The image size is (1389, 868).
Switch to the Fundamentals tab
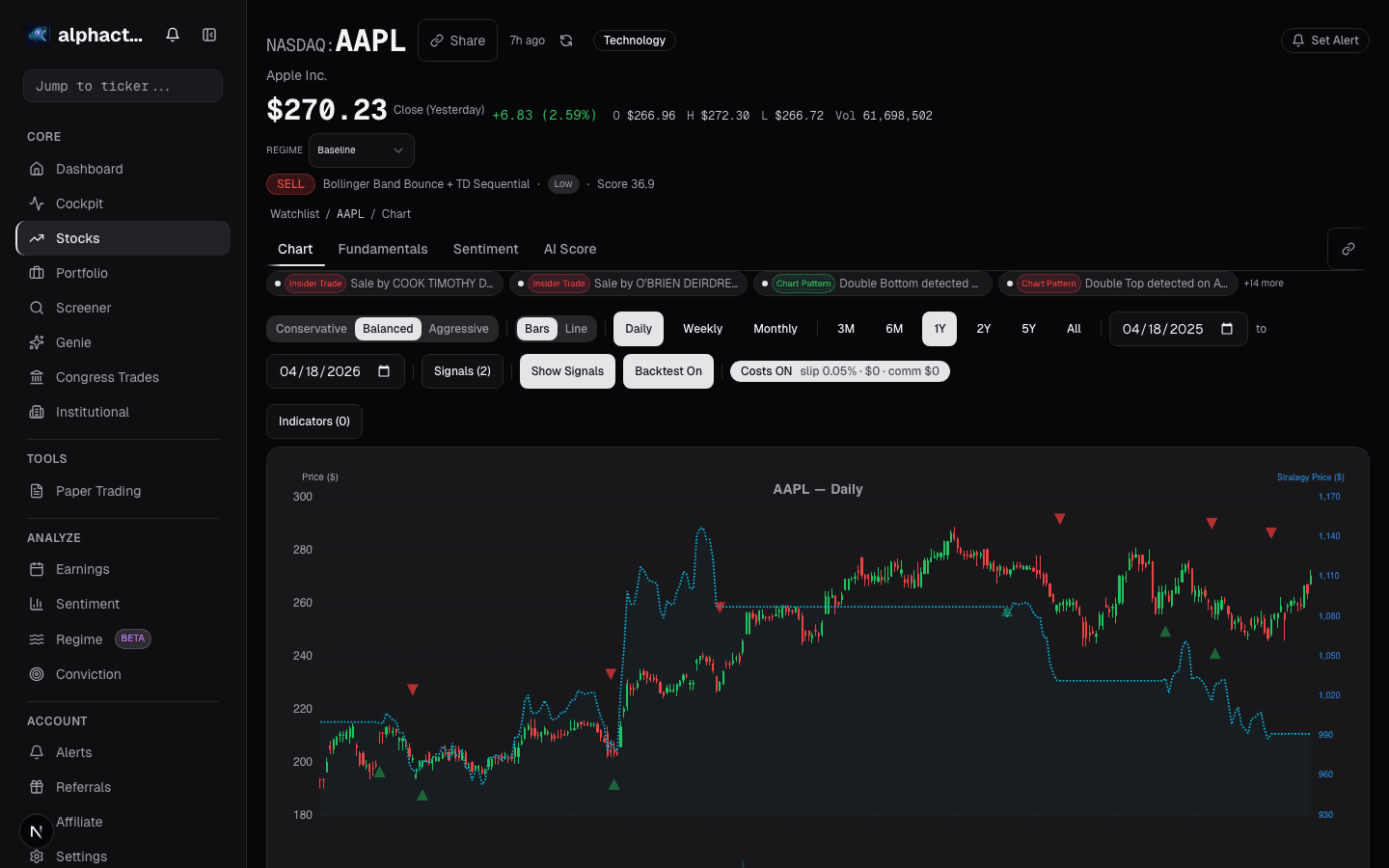click(383, 249)
